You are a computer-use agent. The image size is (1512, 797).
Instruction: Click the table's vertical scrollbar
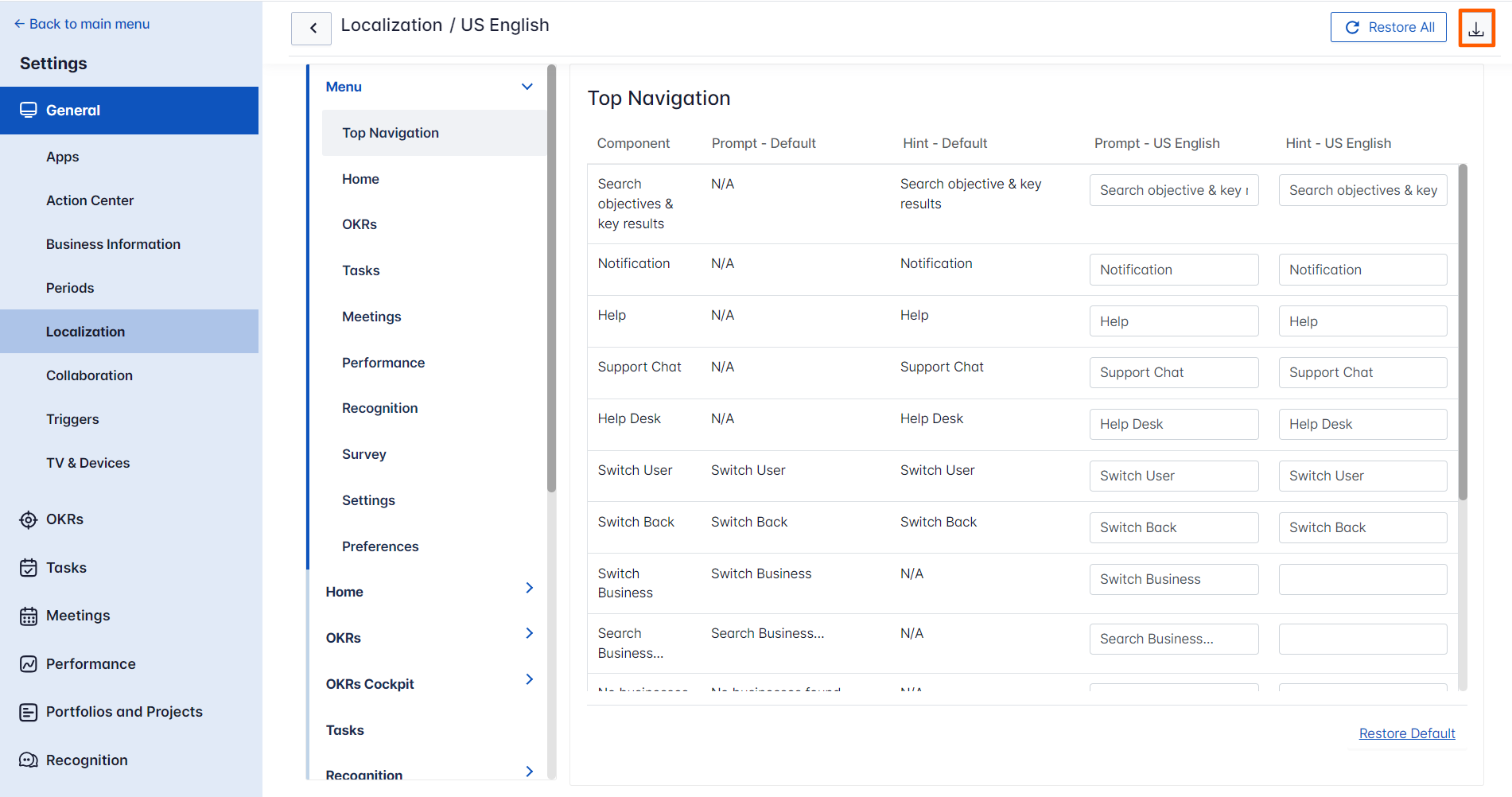coord(1462,332)
